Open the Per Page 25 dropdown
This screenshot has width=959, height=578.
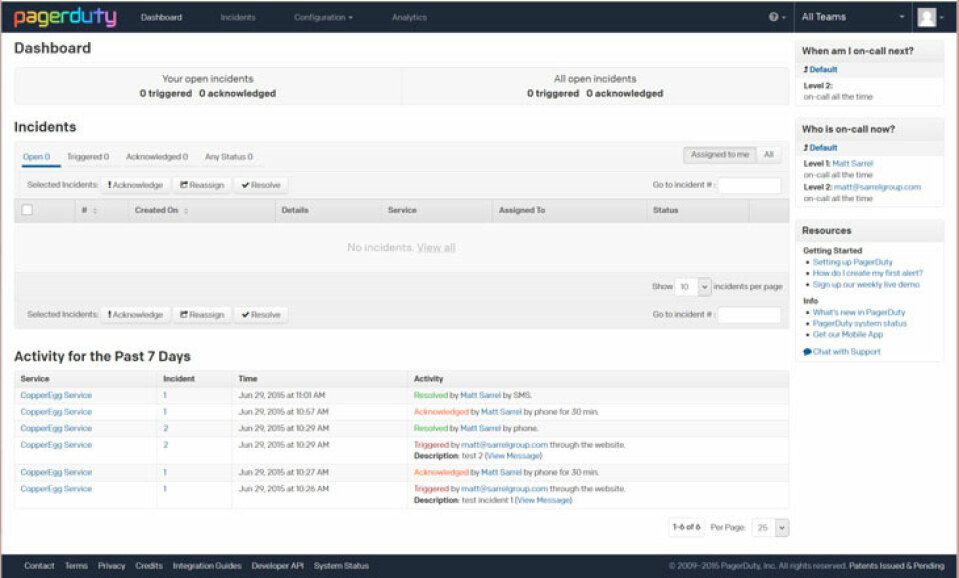coord(771,527)
